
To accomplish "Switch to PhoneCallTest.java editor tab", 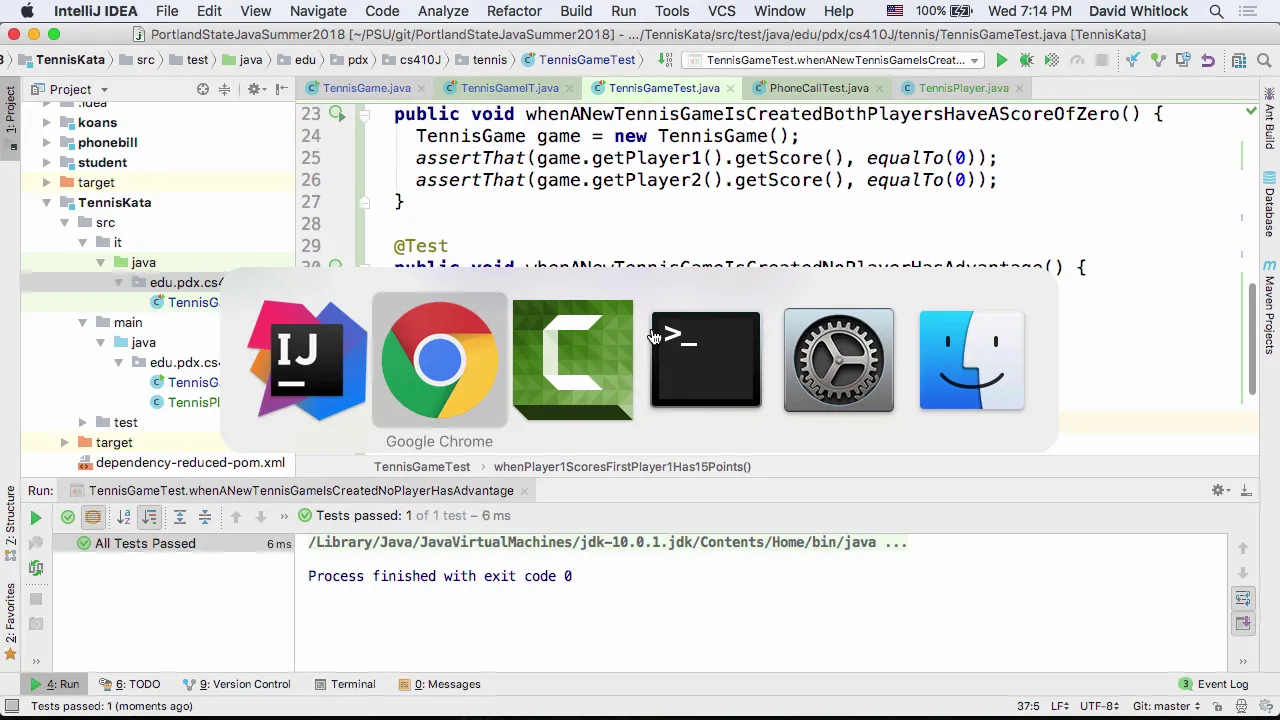I will point(818,88).
